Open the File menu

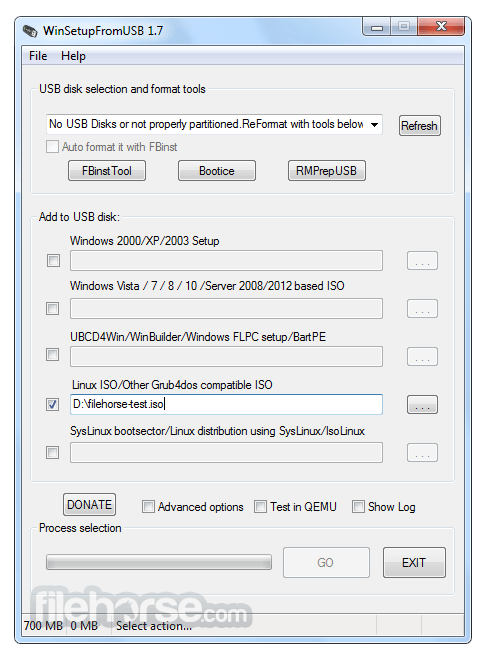tap(38, 56)
